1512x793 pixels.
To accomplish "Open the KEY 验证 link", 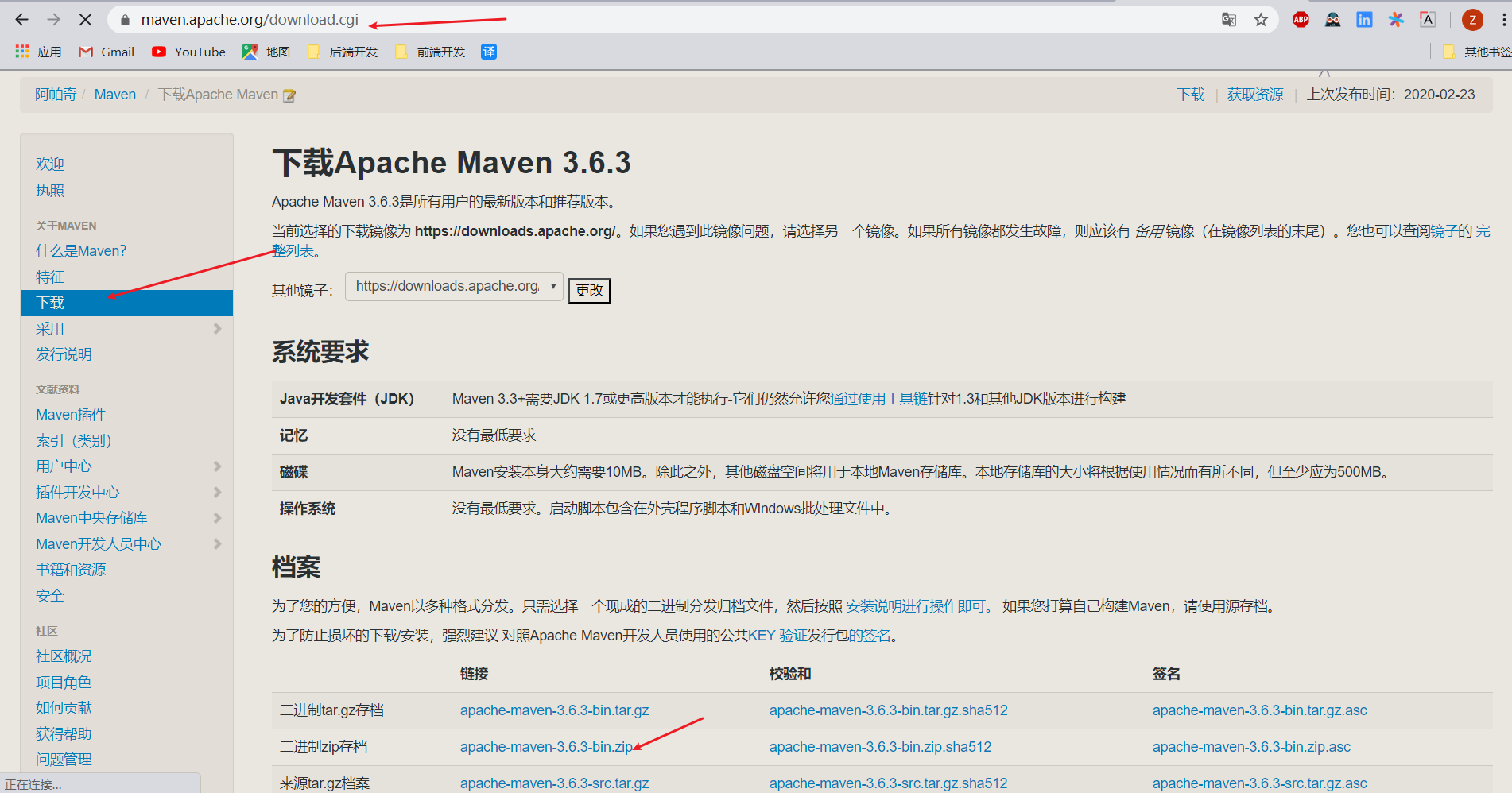I will pyautogui.click(x=777, y=636).
